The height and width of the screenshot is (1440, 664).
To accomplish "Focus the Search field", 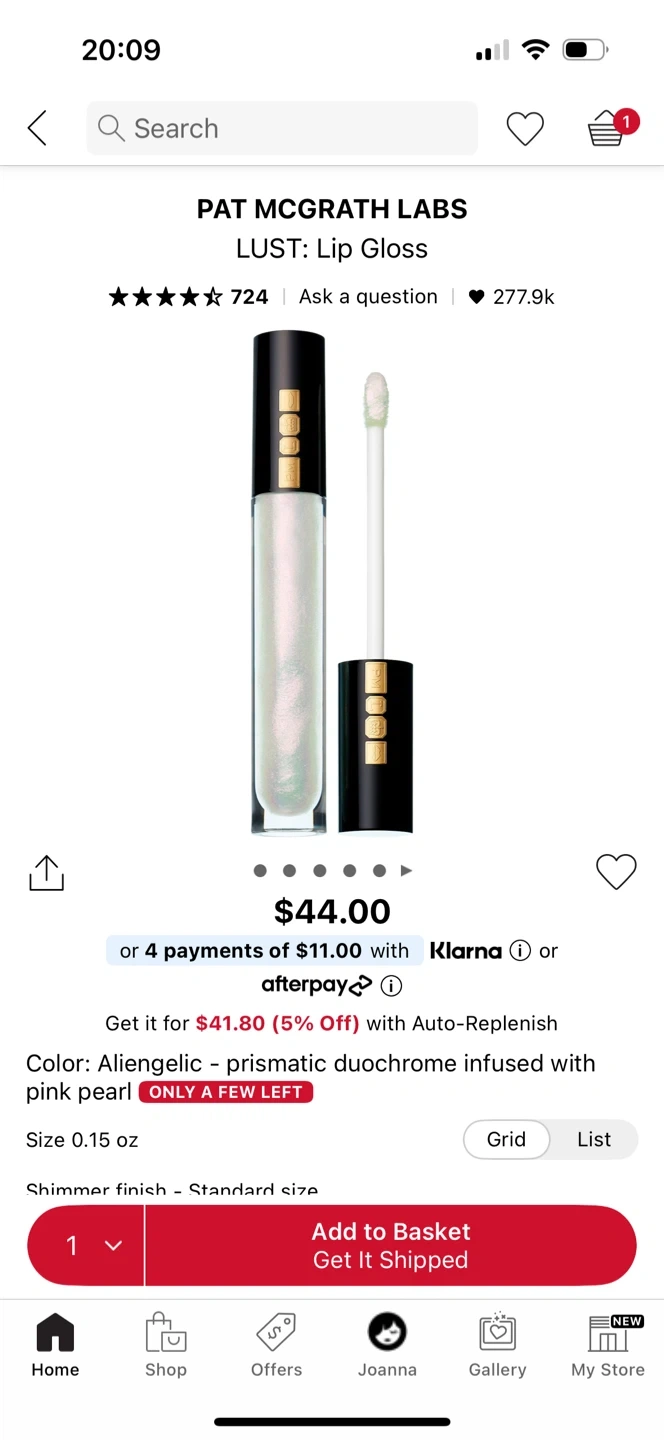I will point(282,128).
